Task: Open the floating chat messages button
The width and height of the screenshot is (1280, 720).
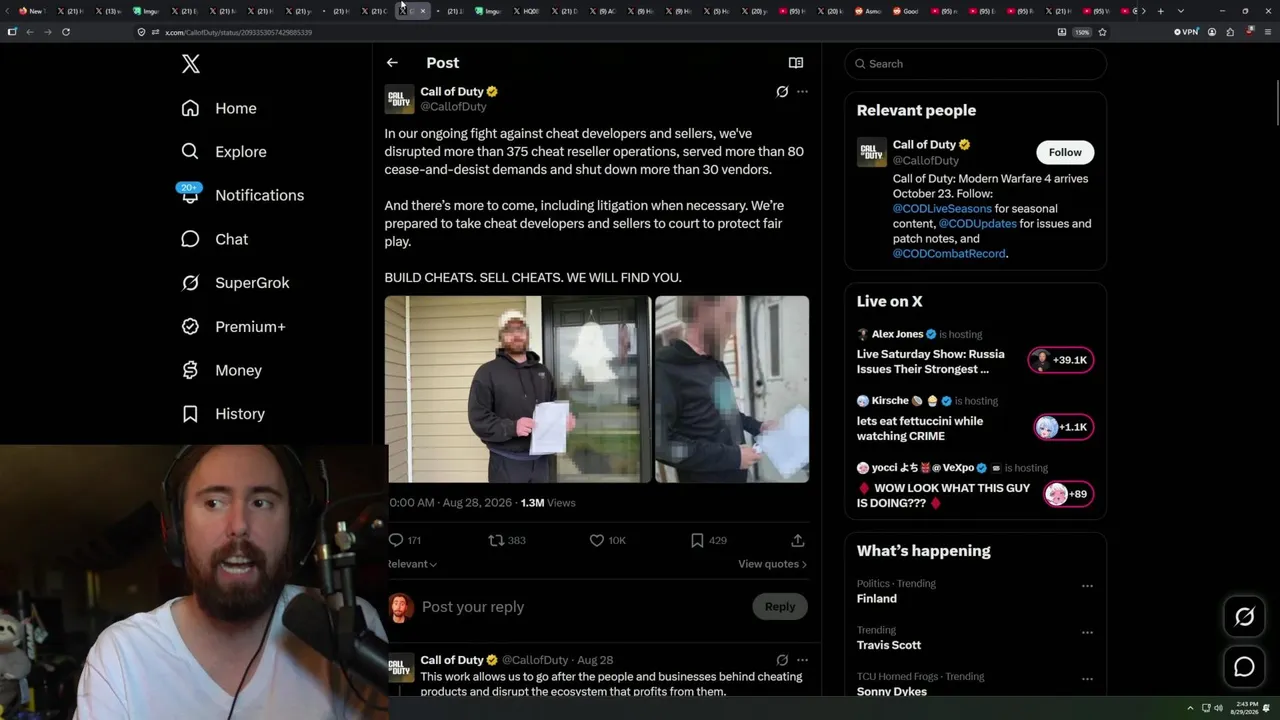Action: [1244, 667]
